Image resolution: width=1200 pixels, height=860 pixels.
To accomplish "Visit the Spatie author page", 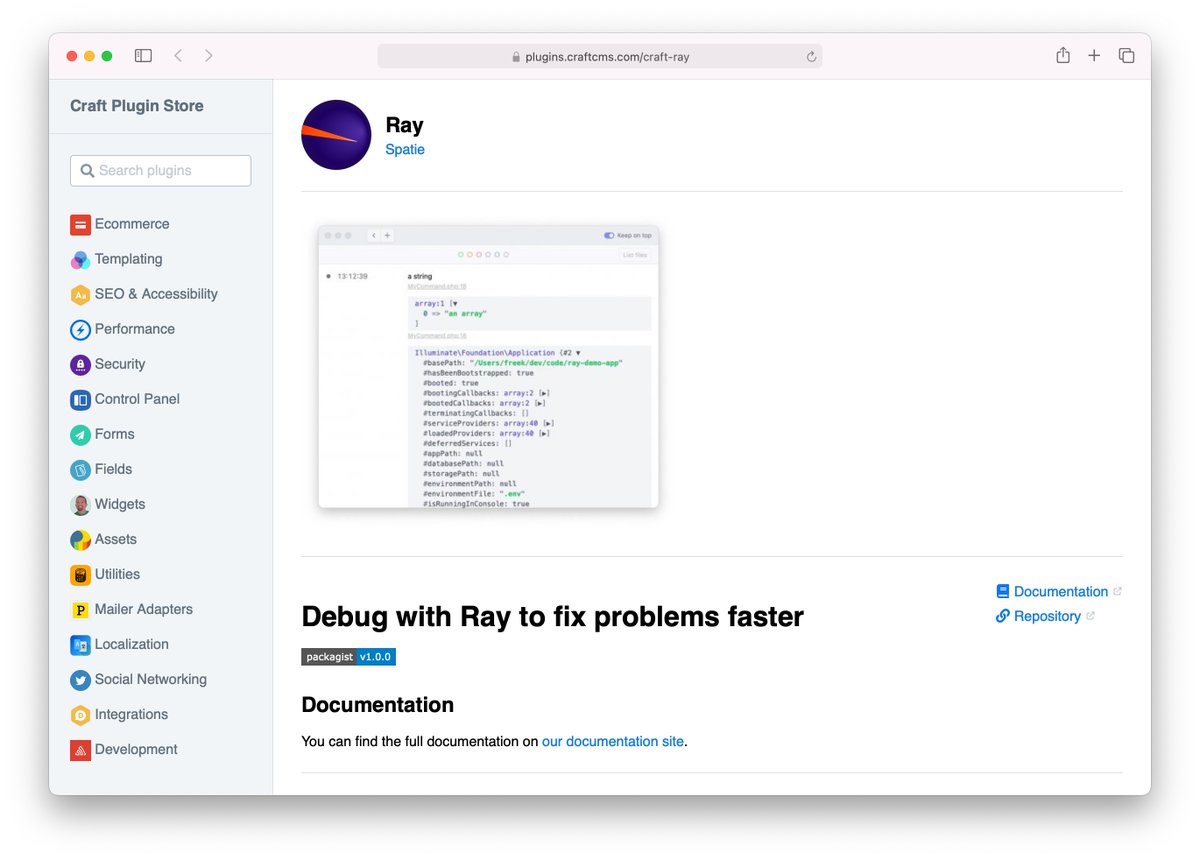I will click(405, 149).
